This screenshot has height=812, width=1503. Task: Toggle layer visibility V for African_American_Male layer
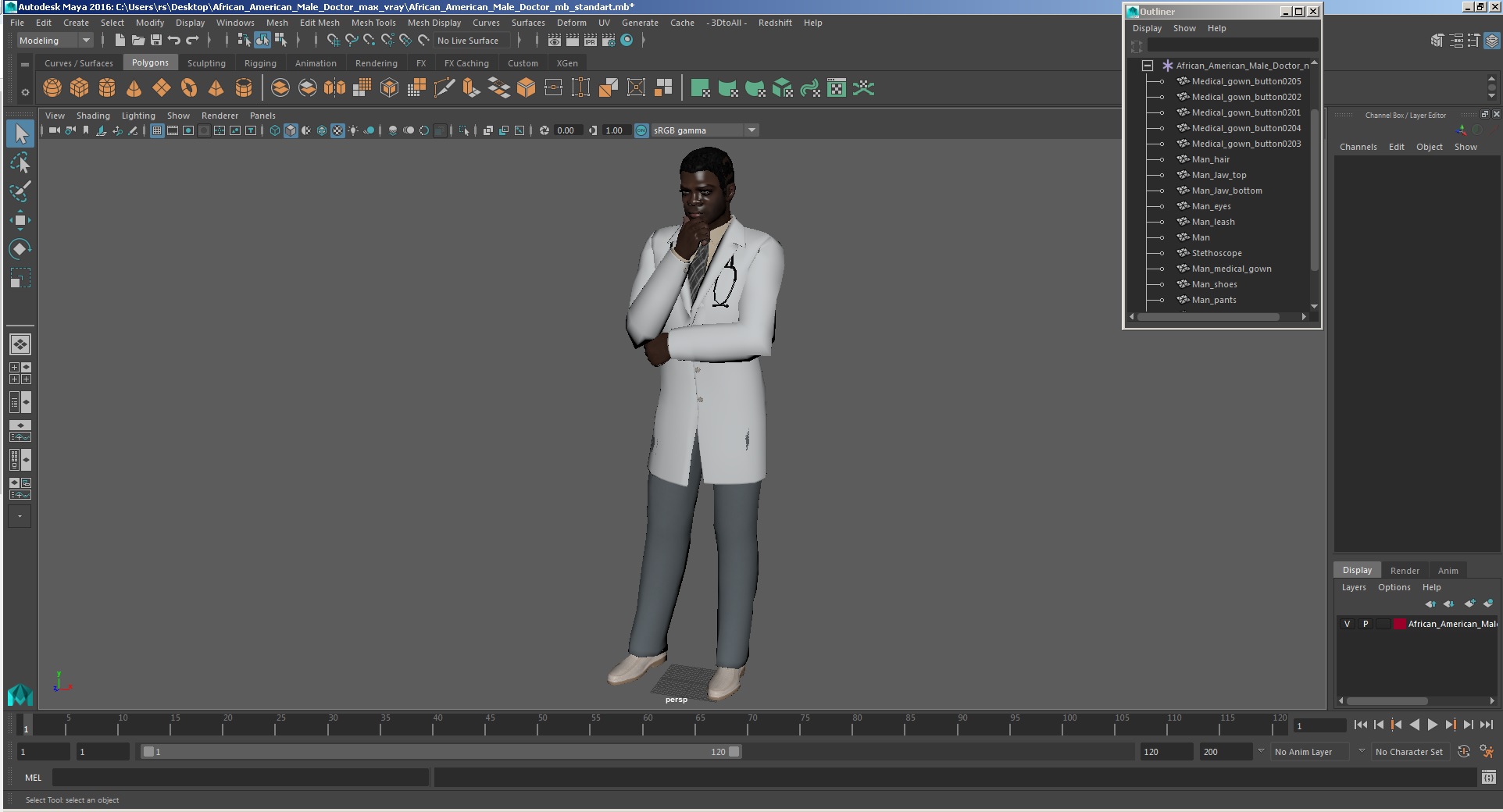[x=1347, y=624]
